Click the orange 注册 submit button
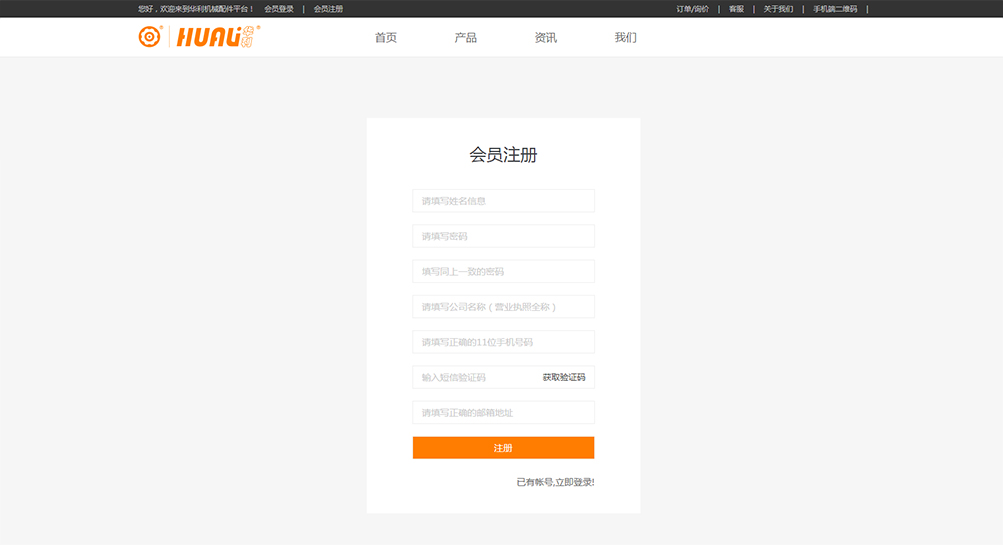 tap(503, 448)
